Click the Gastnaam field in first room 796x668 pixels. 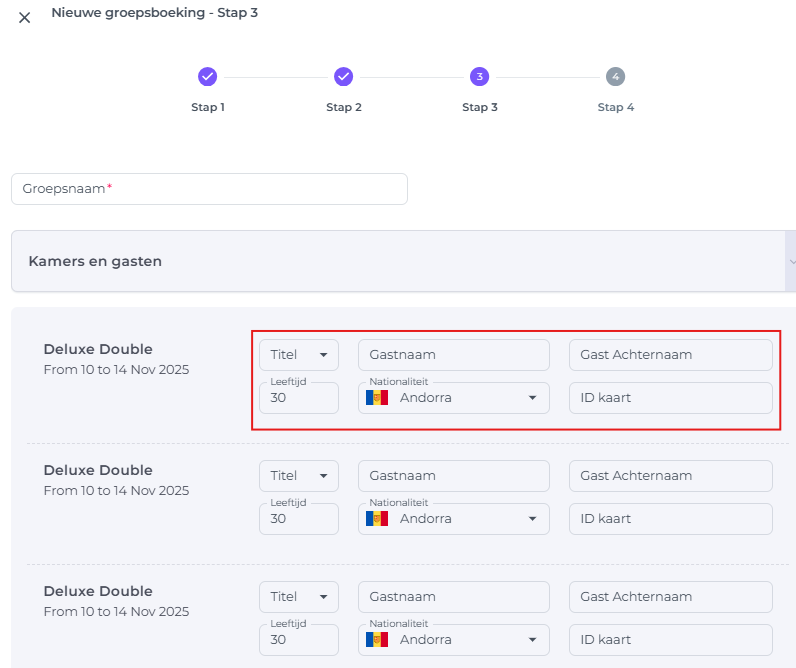click(x=453, y=355)
